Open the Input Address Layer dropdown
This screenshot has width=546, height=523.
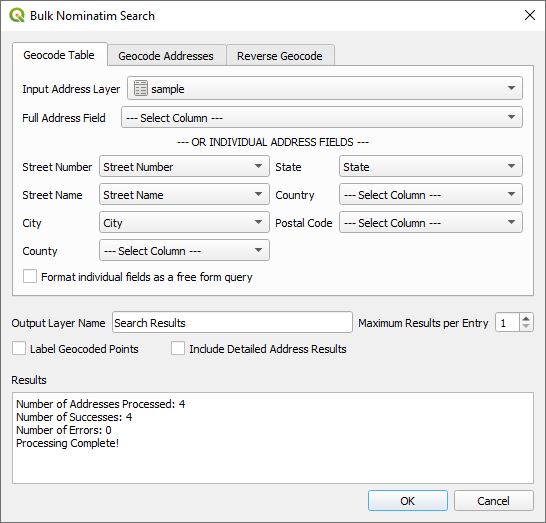pyautogui.click(x=325, y=88)
